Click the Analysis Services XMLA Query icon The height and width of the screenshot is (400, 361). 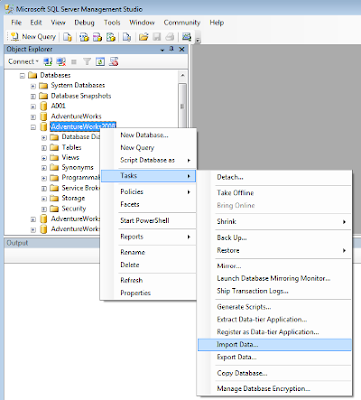pyautogui.click(x=110, y=37)
